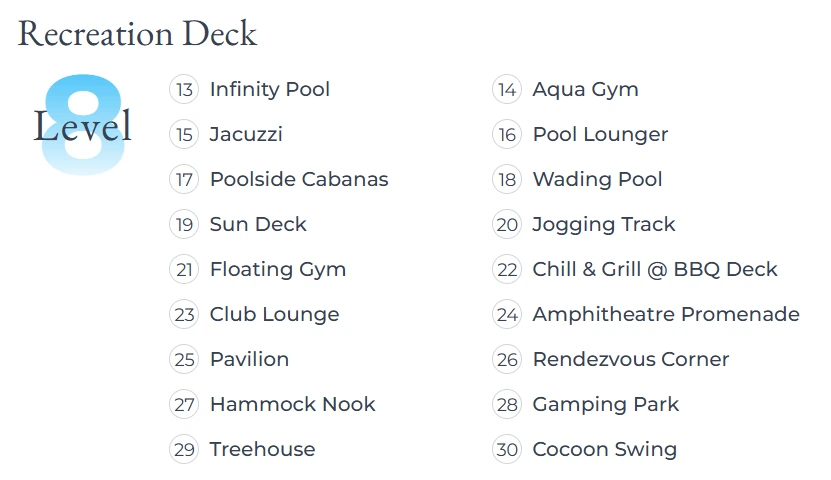Click the number 13 circle badge
Screen dimensions: 831x480
184,90
